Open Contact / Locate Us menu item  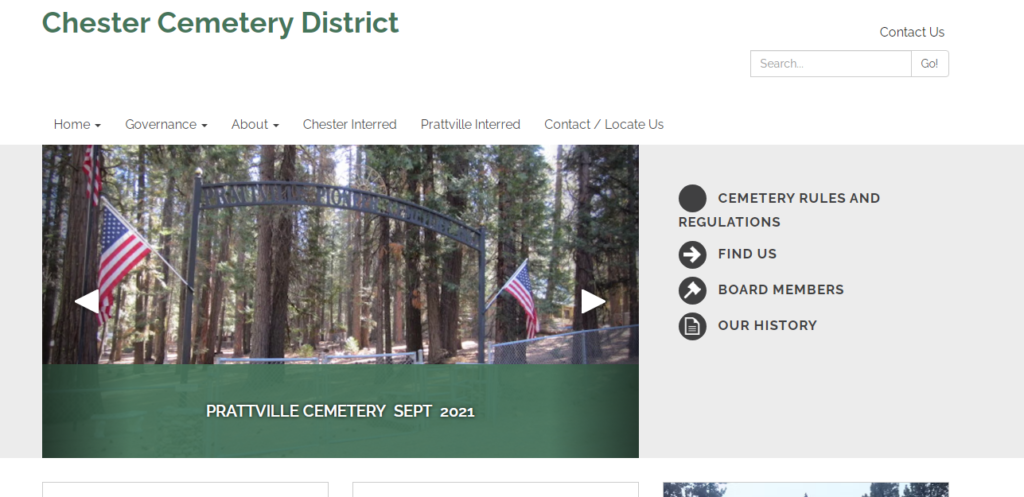pyautogui.click(x=603, y=124)
